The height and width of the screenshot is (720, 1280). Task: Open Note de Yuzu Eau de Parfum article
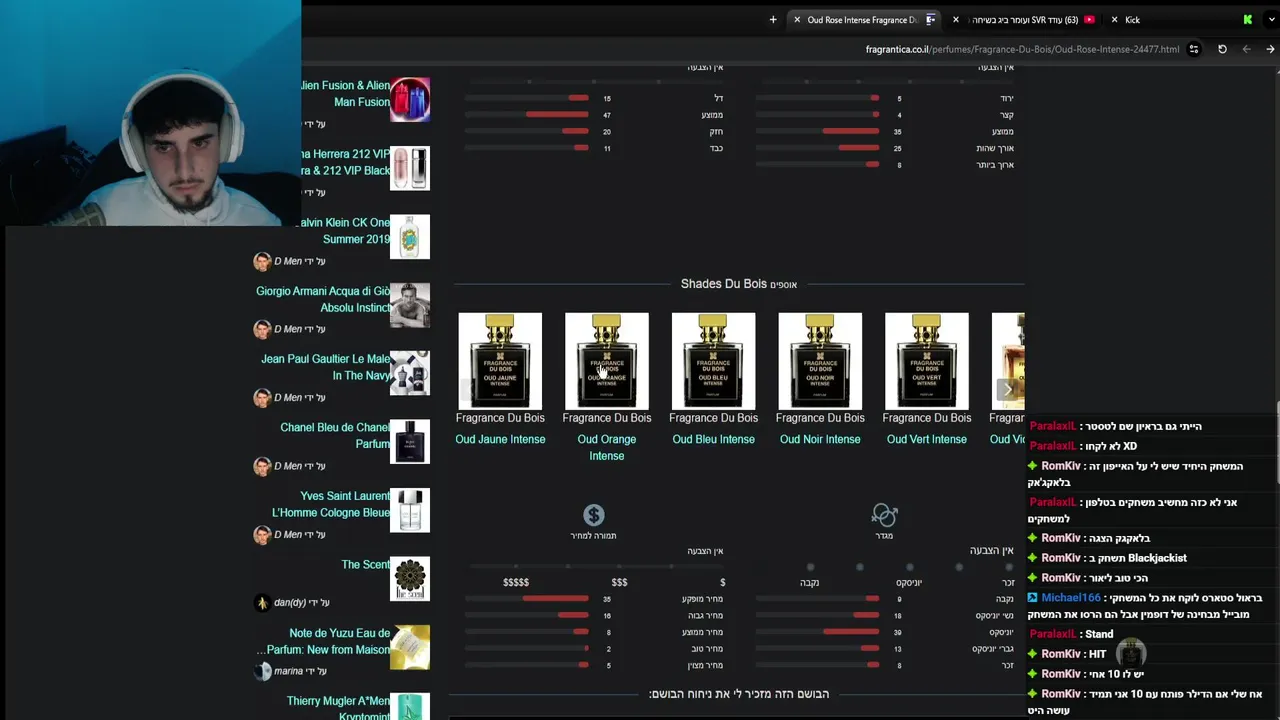pyautogui.click(x=324, y=641)
